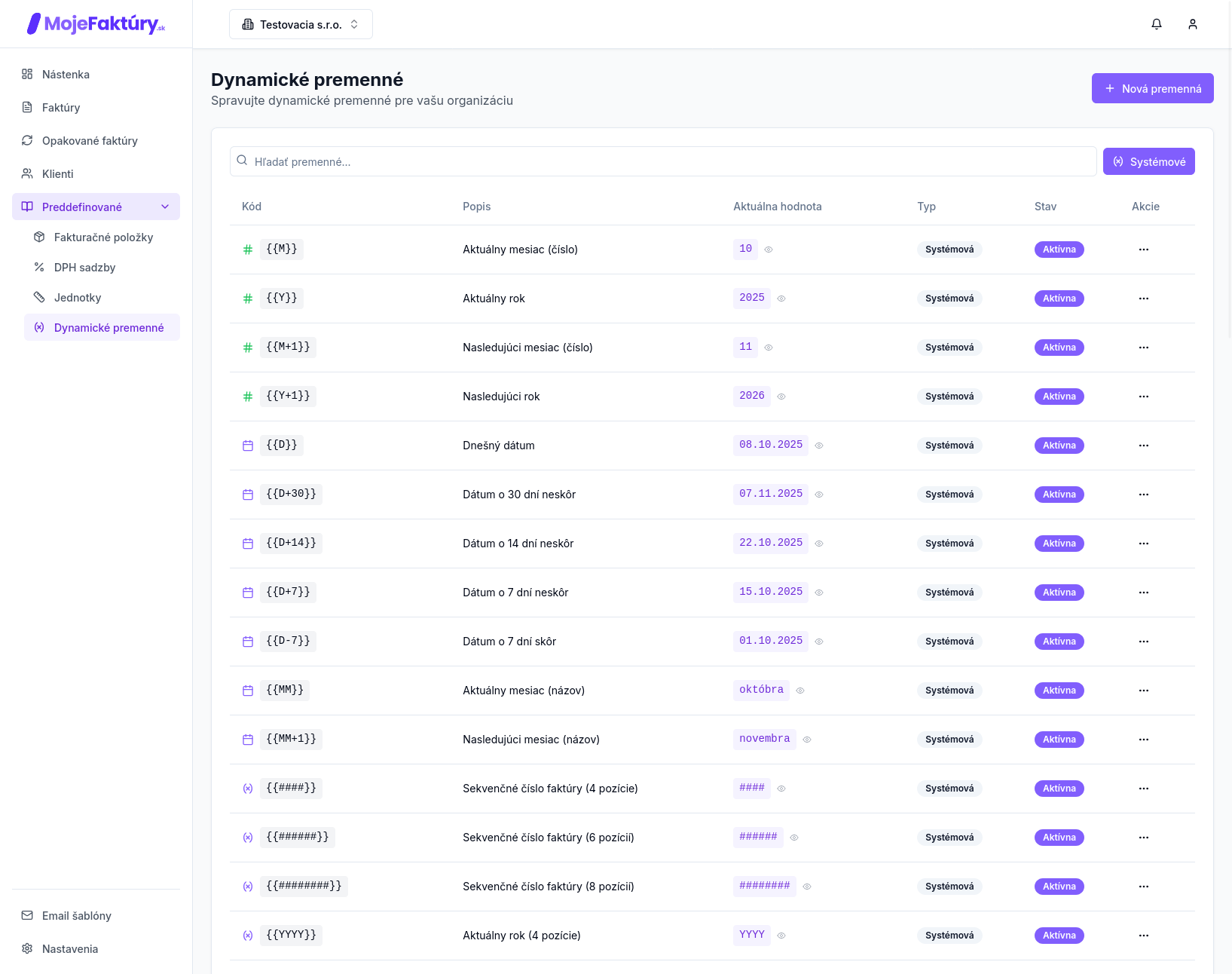Open Email šablóny link
Image resolution: width=1232 pixels, height=974 pixels.
click(76, 916)
